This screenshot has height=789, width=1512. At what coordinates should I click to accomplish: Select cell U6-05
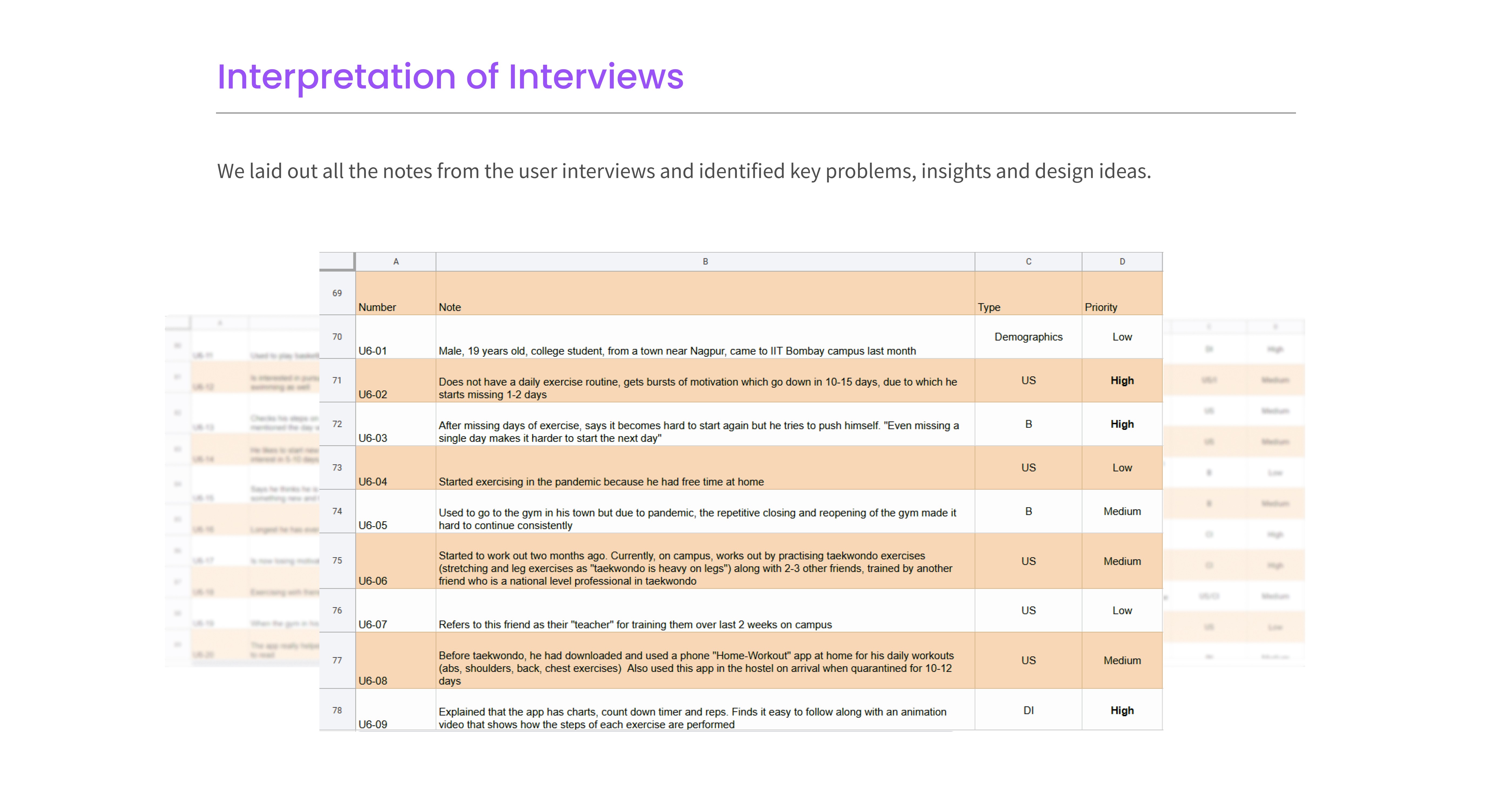[396, 511]
